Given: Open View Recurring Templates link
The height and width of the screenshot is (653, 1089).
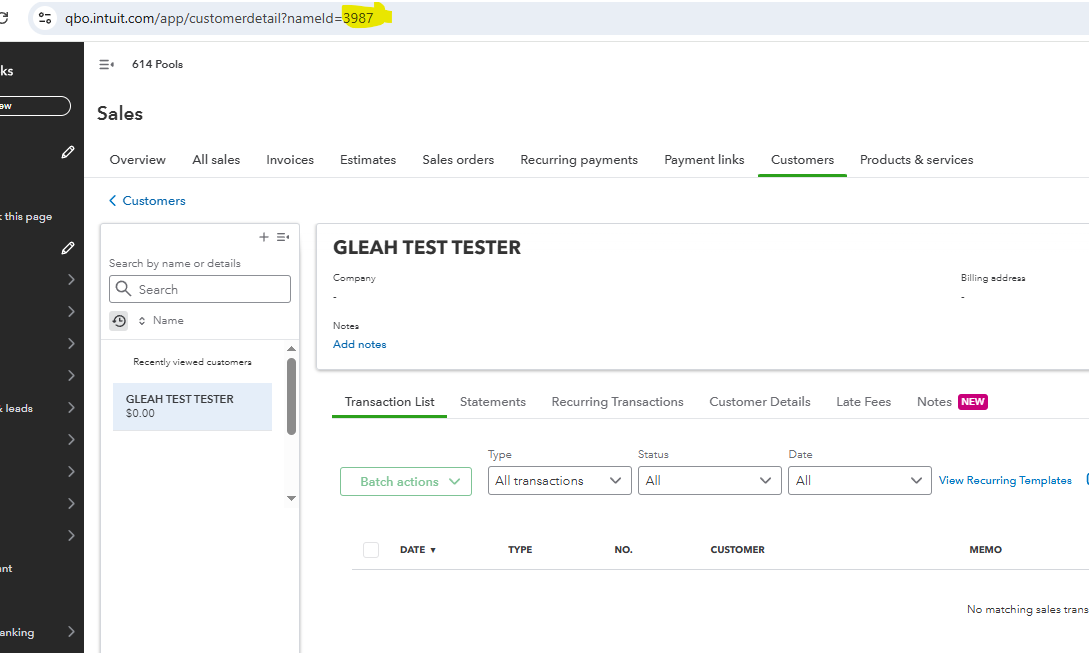Looking at the screenshot, I should pos(1004,481).
